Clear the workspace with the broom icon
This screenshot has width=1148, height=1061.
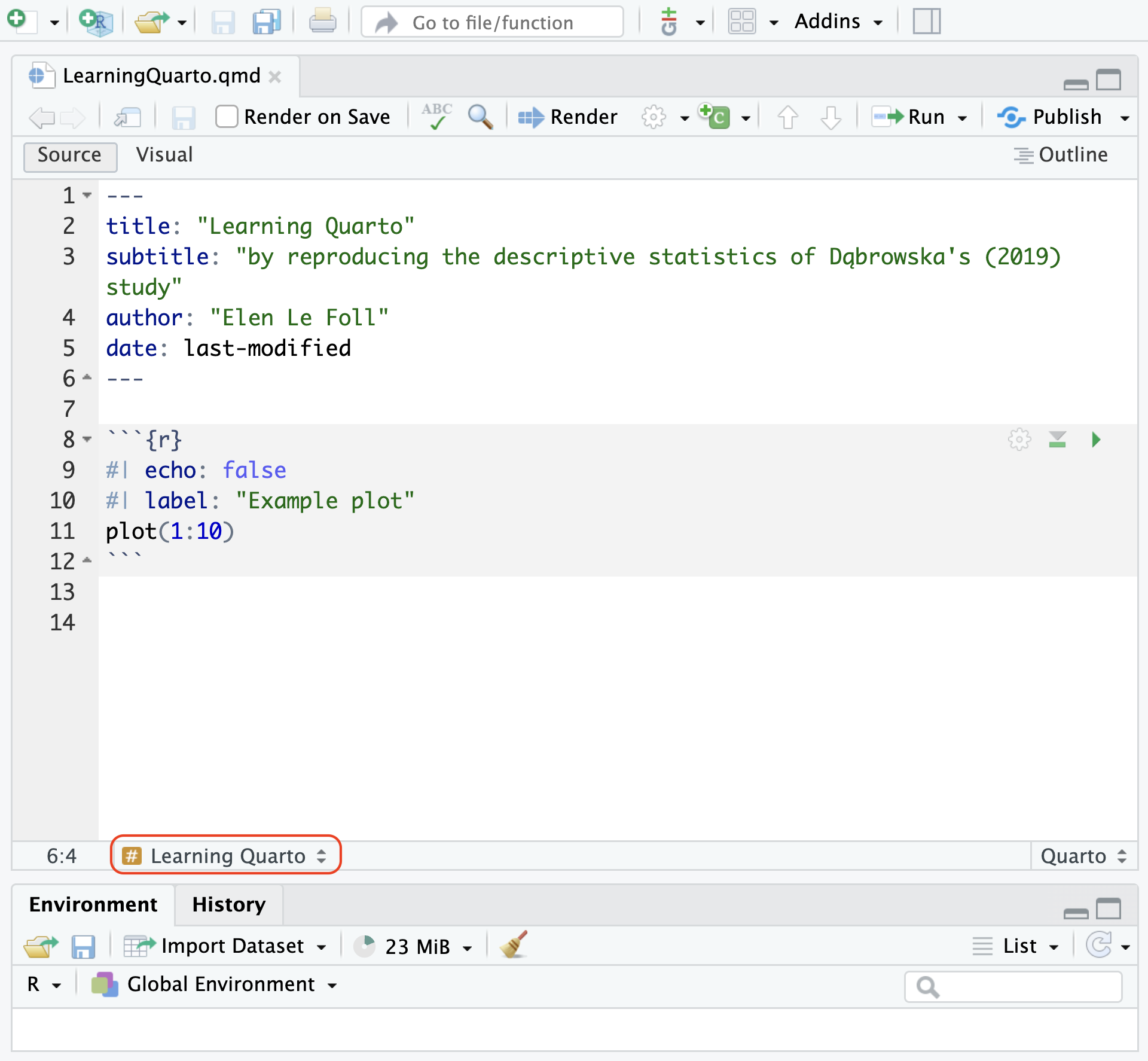tap(513, 945)
